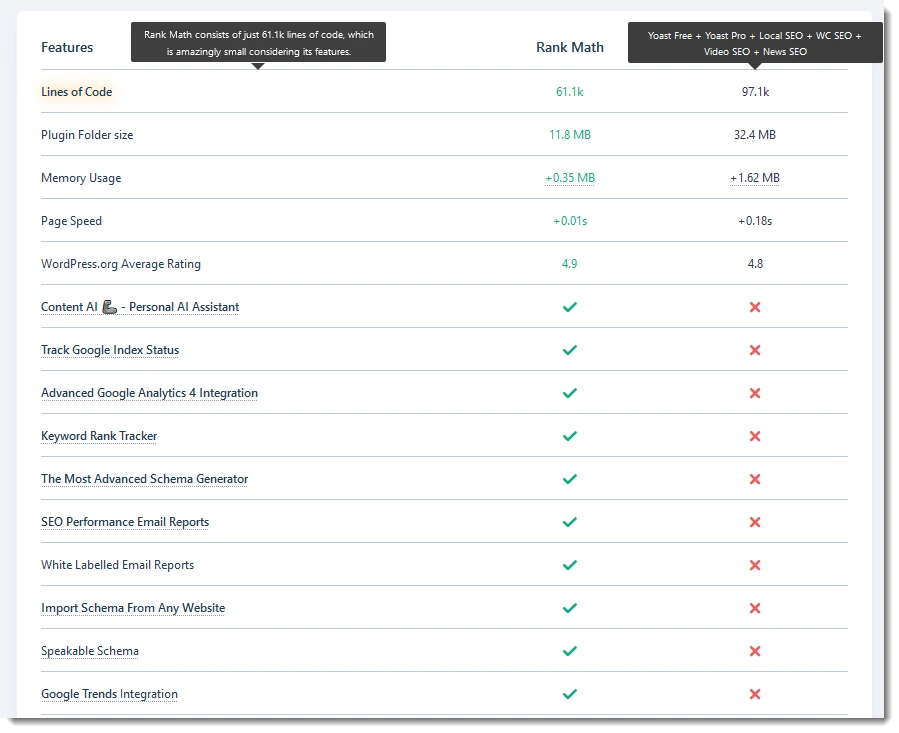
Task: Select the green checkmark for Track Google Index Status
Action: click(x=569, y=350)
